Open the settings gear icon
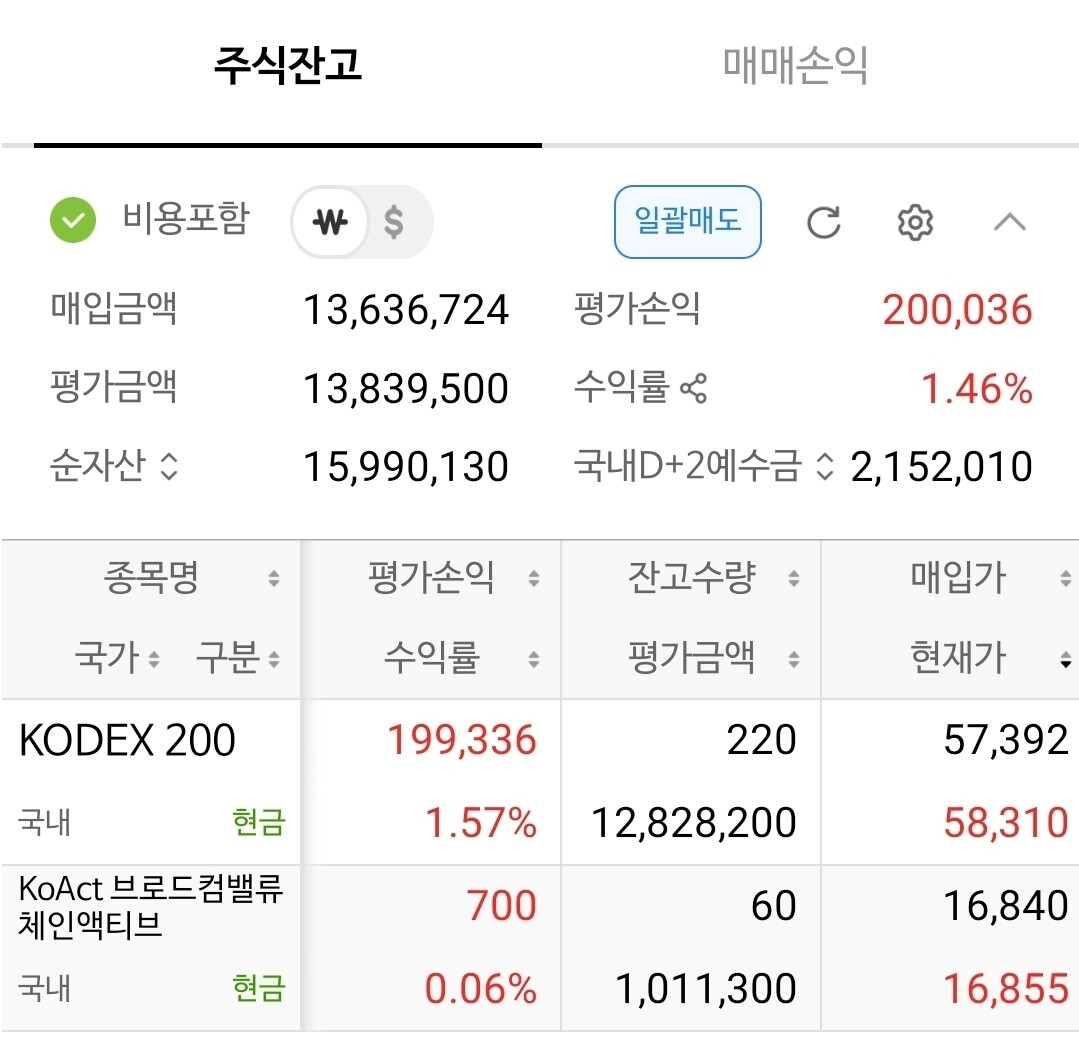1079x1049 pixels. pos(915,222)
